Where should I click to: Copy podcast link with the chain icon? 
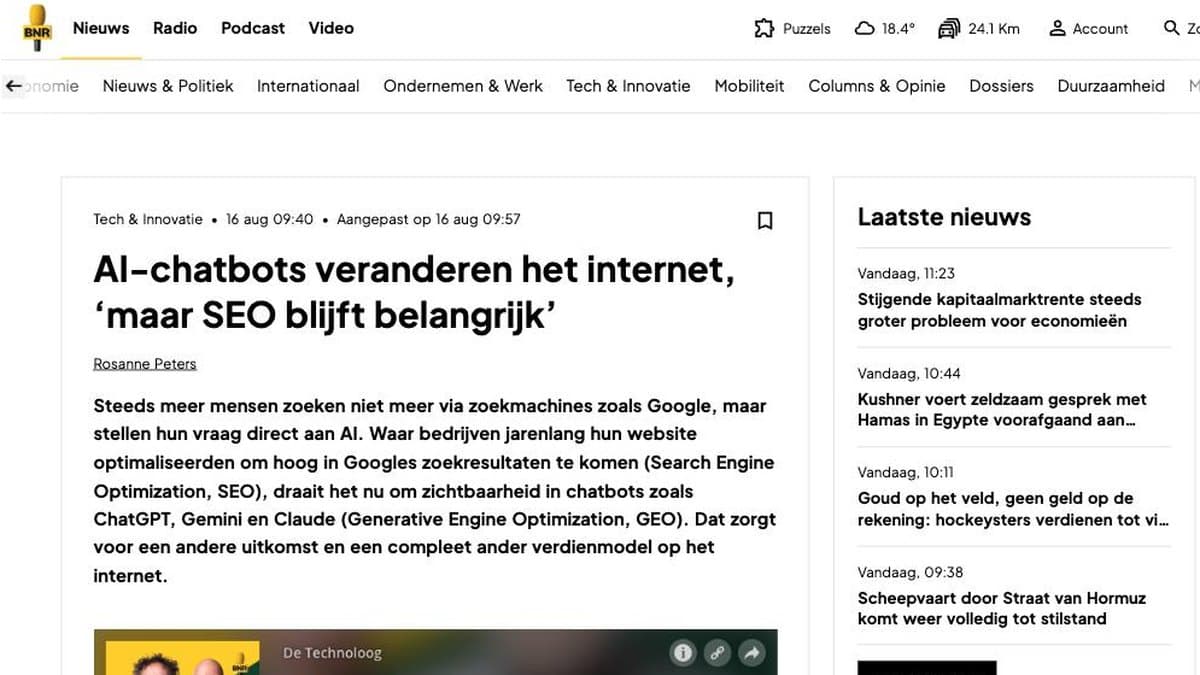[x=717, y=653]
